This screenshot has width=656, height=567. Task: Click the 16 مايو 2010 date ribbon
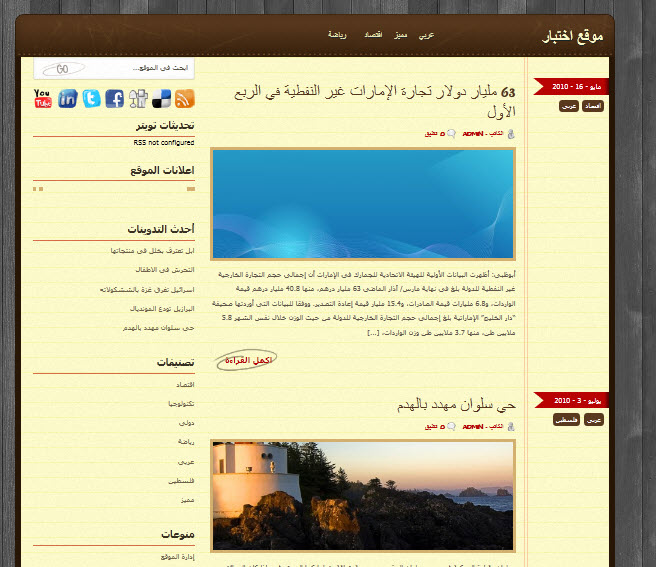click(571, 87)
